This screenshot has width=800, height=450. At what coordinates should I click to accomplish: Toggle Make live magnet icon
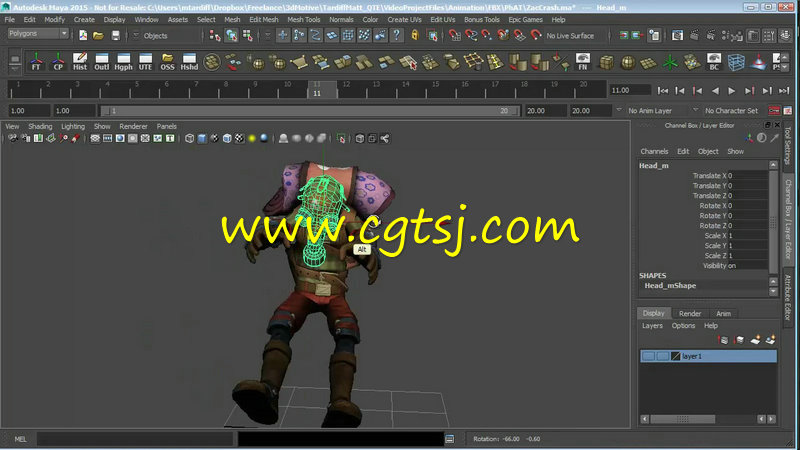[x=536, y=35]
